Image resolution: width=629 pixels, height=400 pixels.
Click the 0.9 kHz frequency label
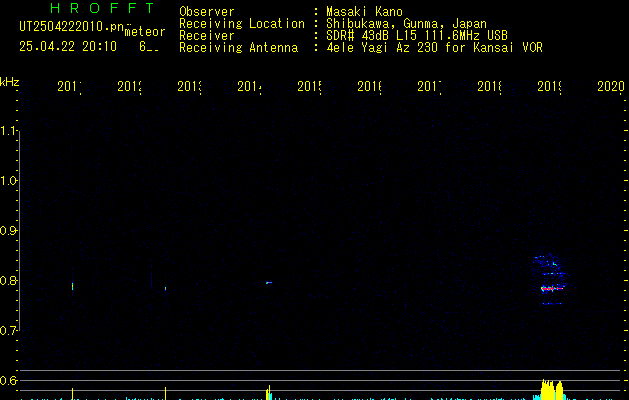[x=8, y=231]
